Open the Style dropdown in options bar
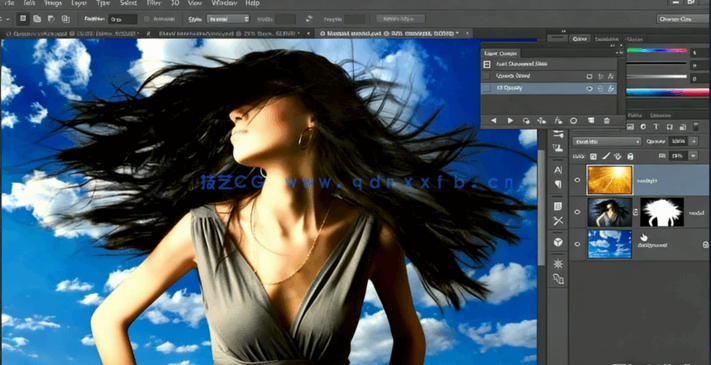This screenshot has height=365, width=711. click(x=228, y=19)
